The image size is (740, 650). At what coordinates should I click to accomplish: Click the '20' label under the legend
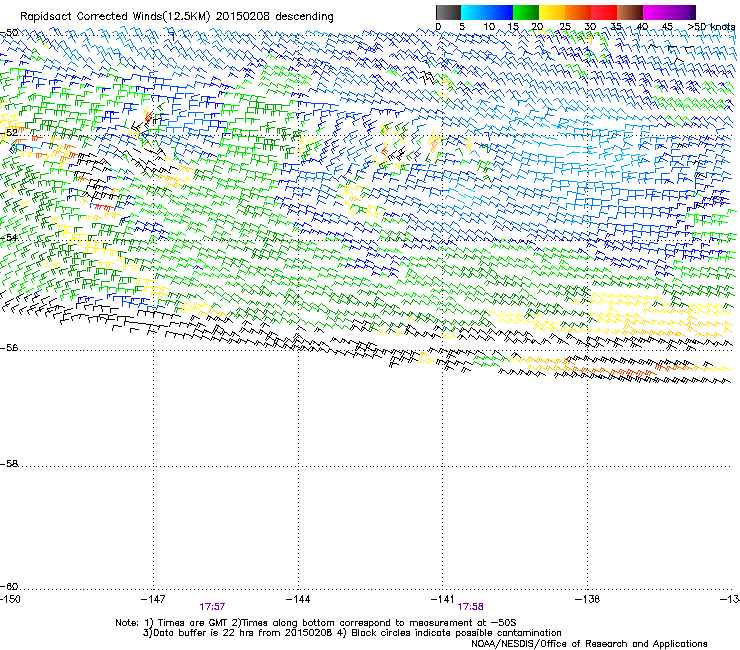click(x=537, y=27)
